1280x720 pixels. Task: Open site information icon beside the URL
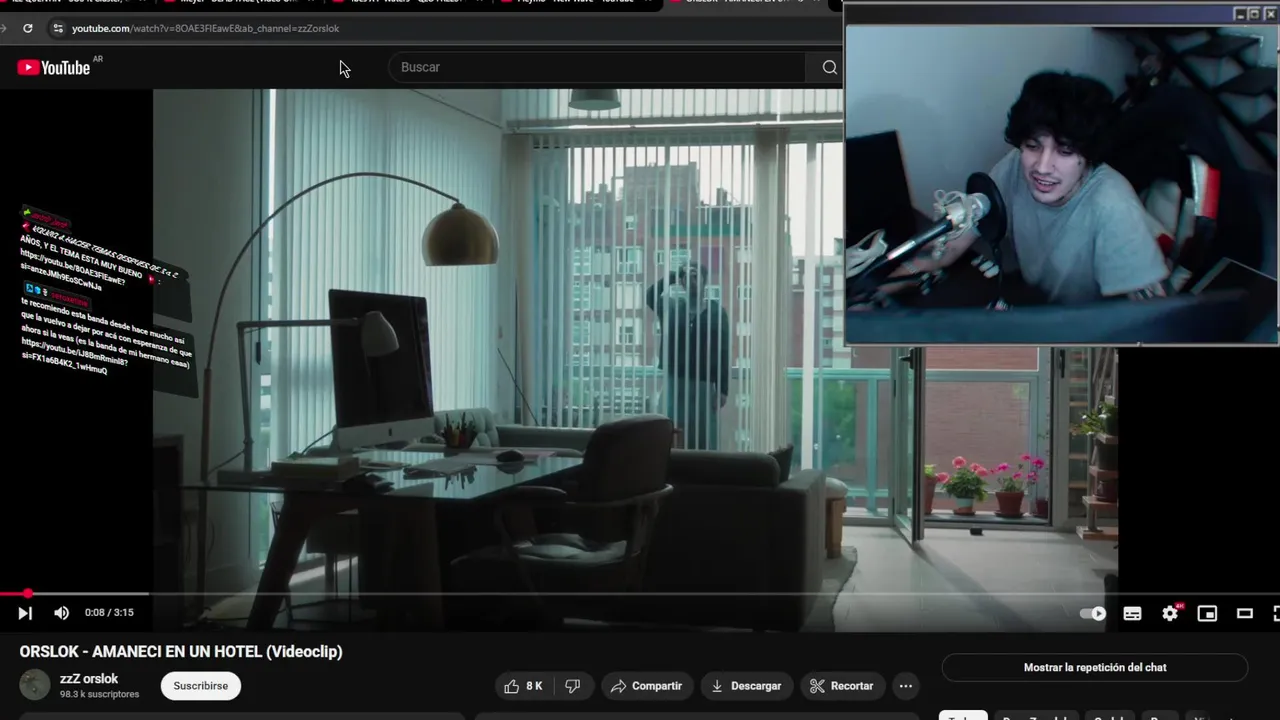click(x=57, y=29)
